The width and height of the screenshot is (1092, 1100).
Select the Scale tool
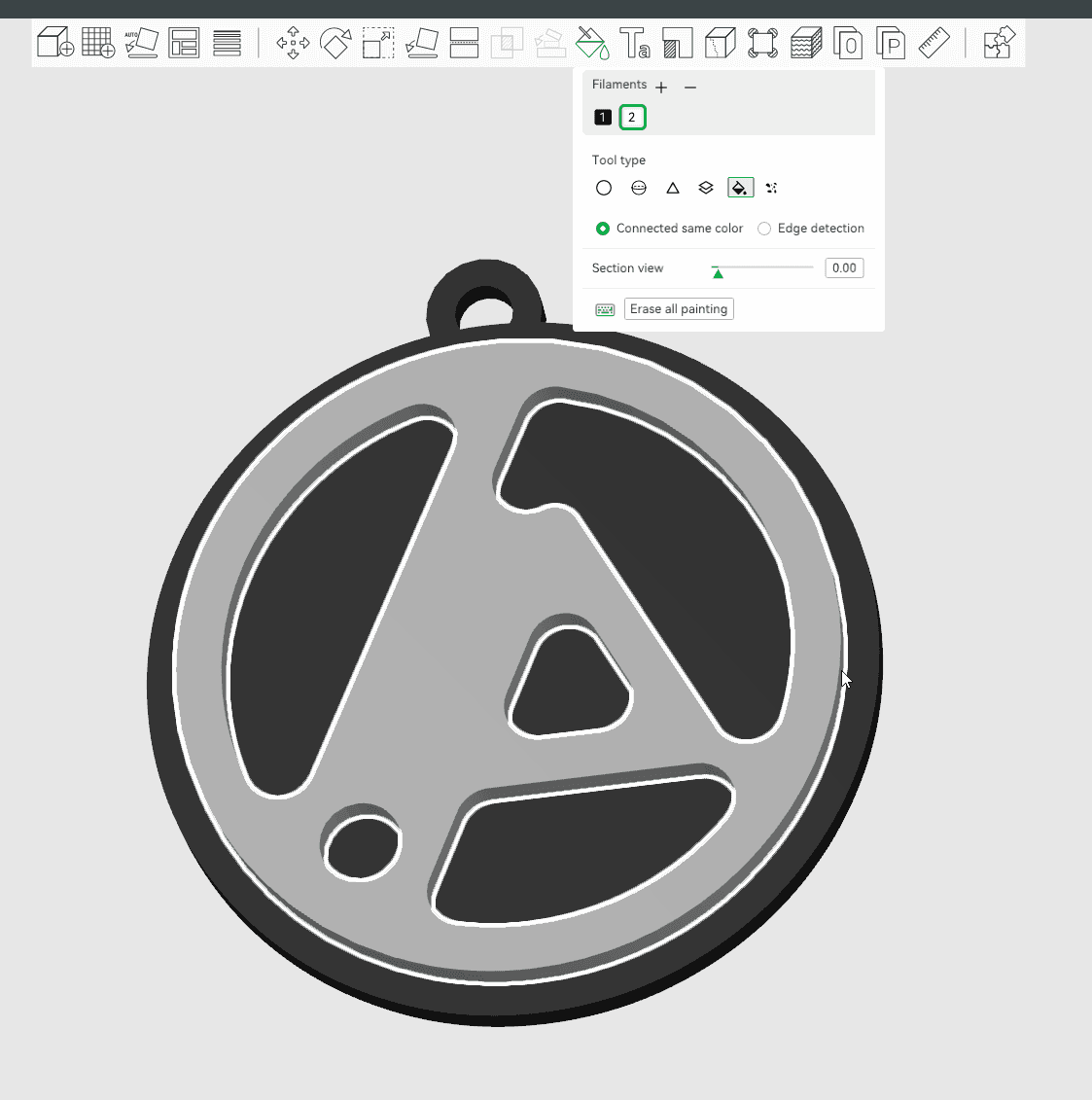point(378,43)
